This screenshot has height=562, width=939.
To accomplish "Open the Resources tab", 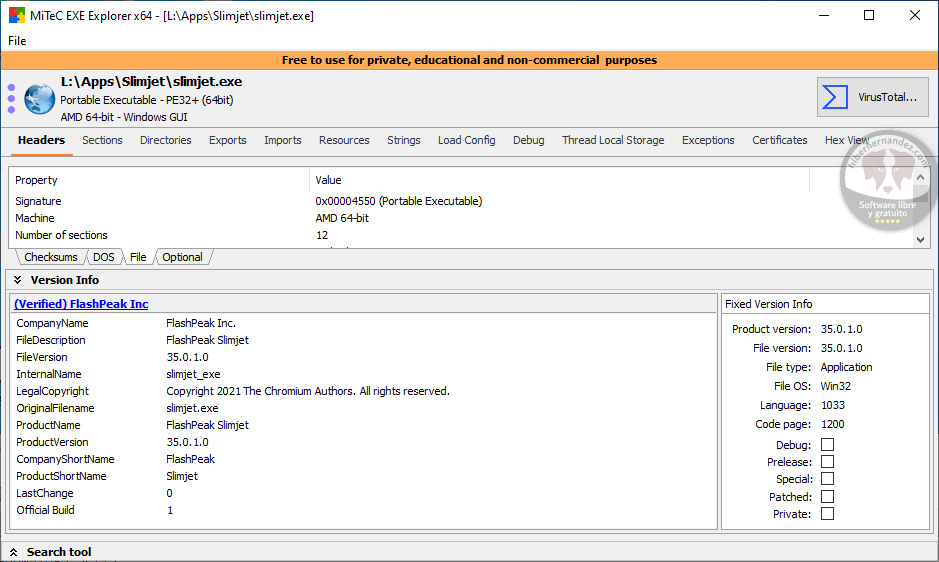I will (x=344, y=140).
